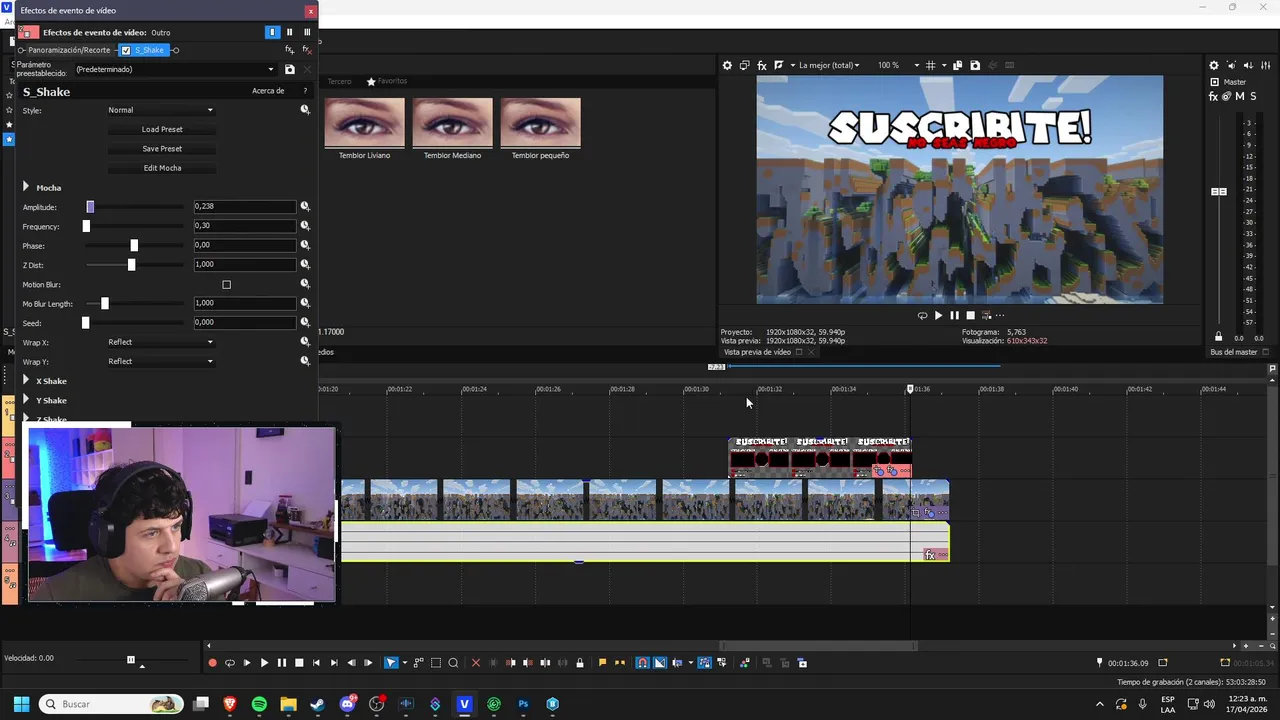
Task: Switch to the Tercero tab
Action: click(339, 81)
